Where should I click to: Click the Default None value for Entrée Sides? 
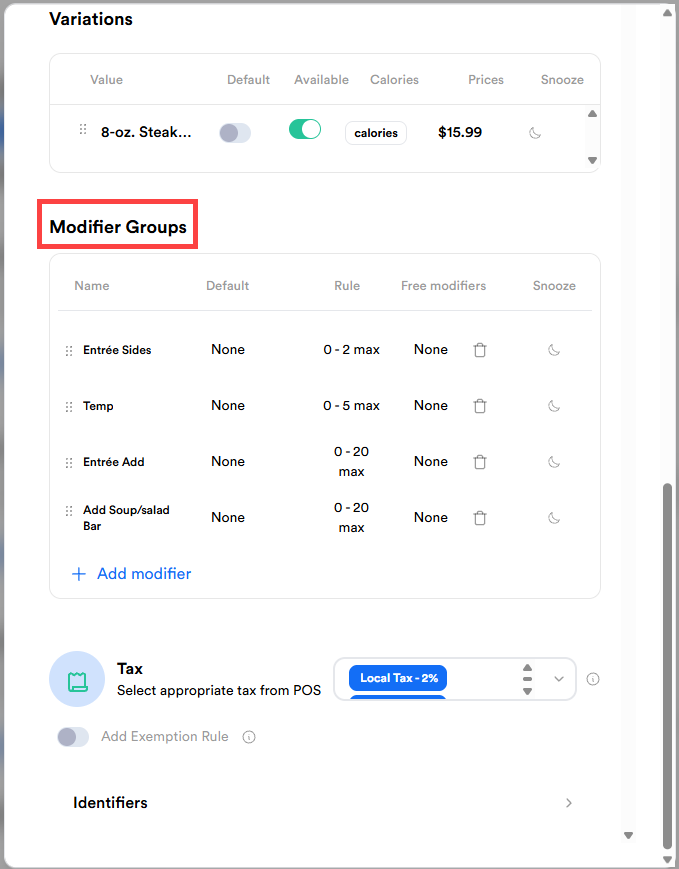click(228, 350)
